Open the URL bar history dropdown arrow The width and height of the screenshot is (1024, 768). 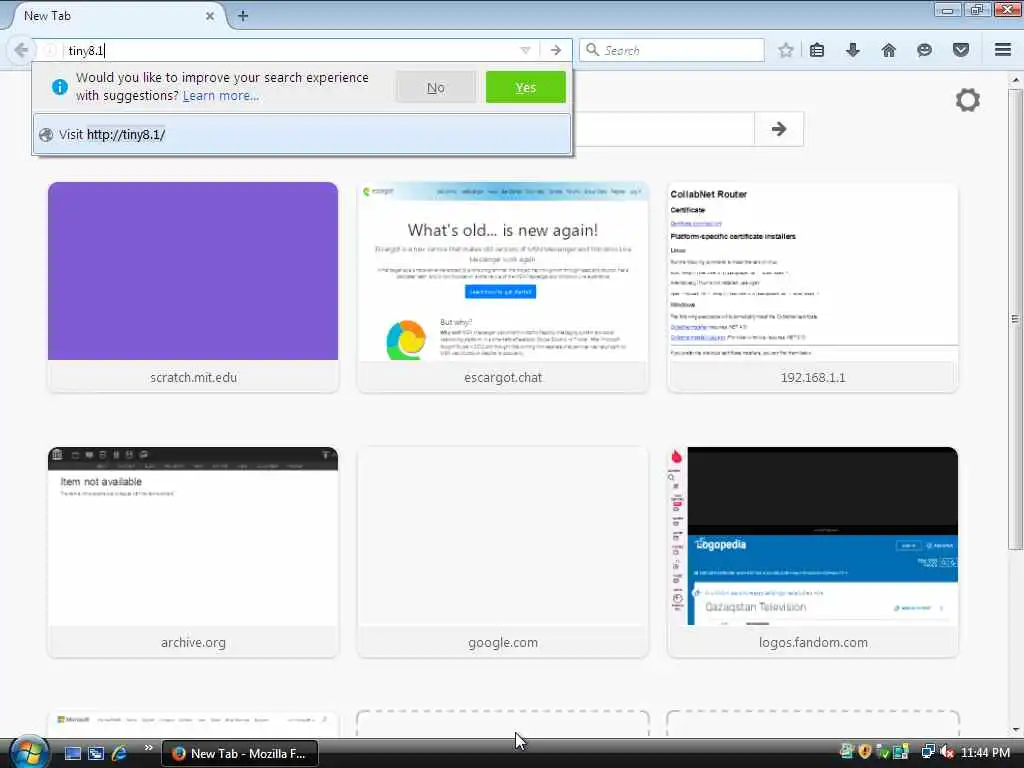click(525, 50)
